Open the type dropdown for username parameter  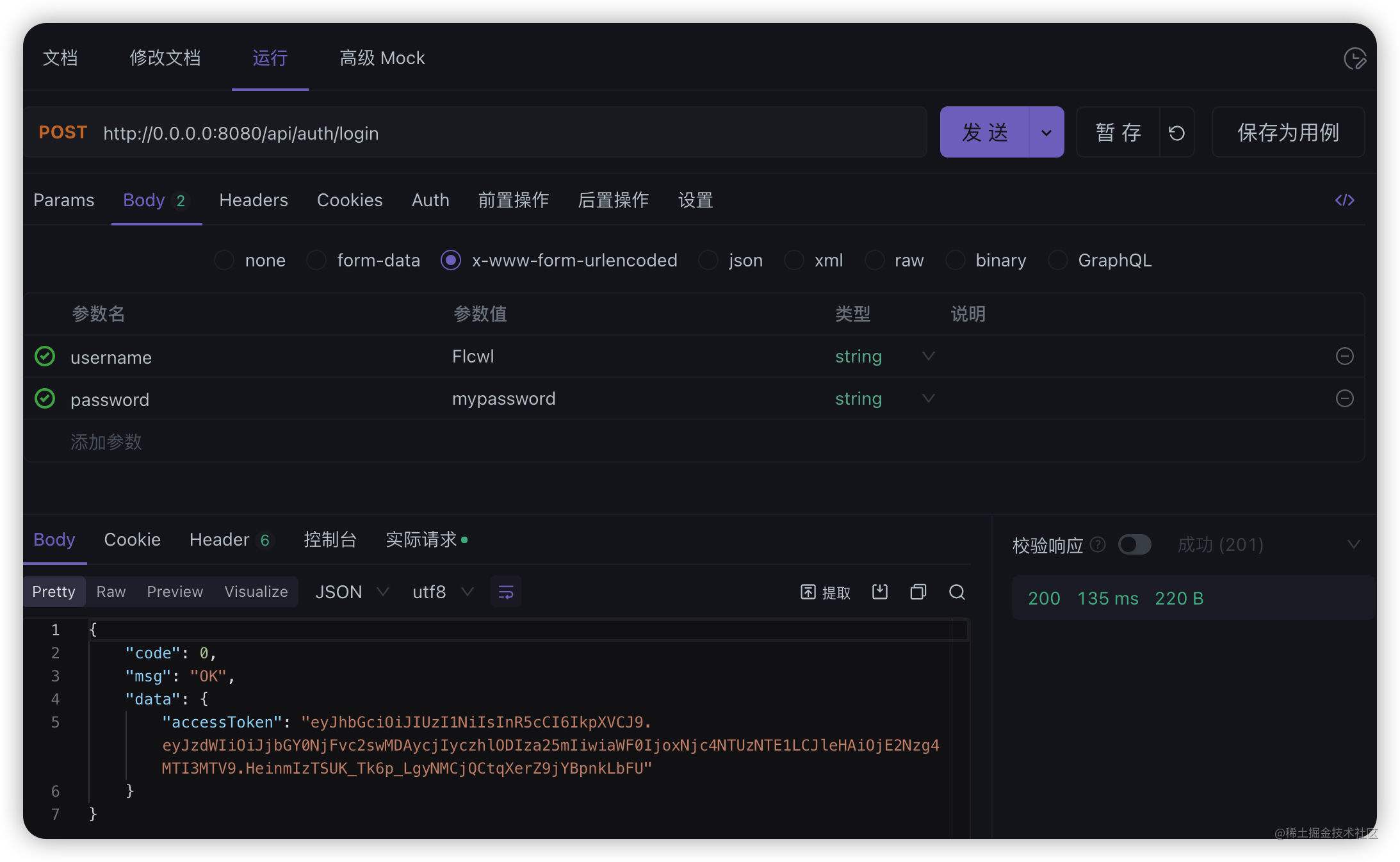[x=928, y=356]
